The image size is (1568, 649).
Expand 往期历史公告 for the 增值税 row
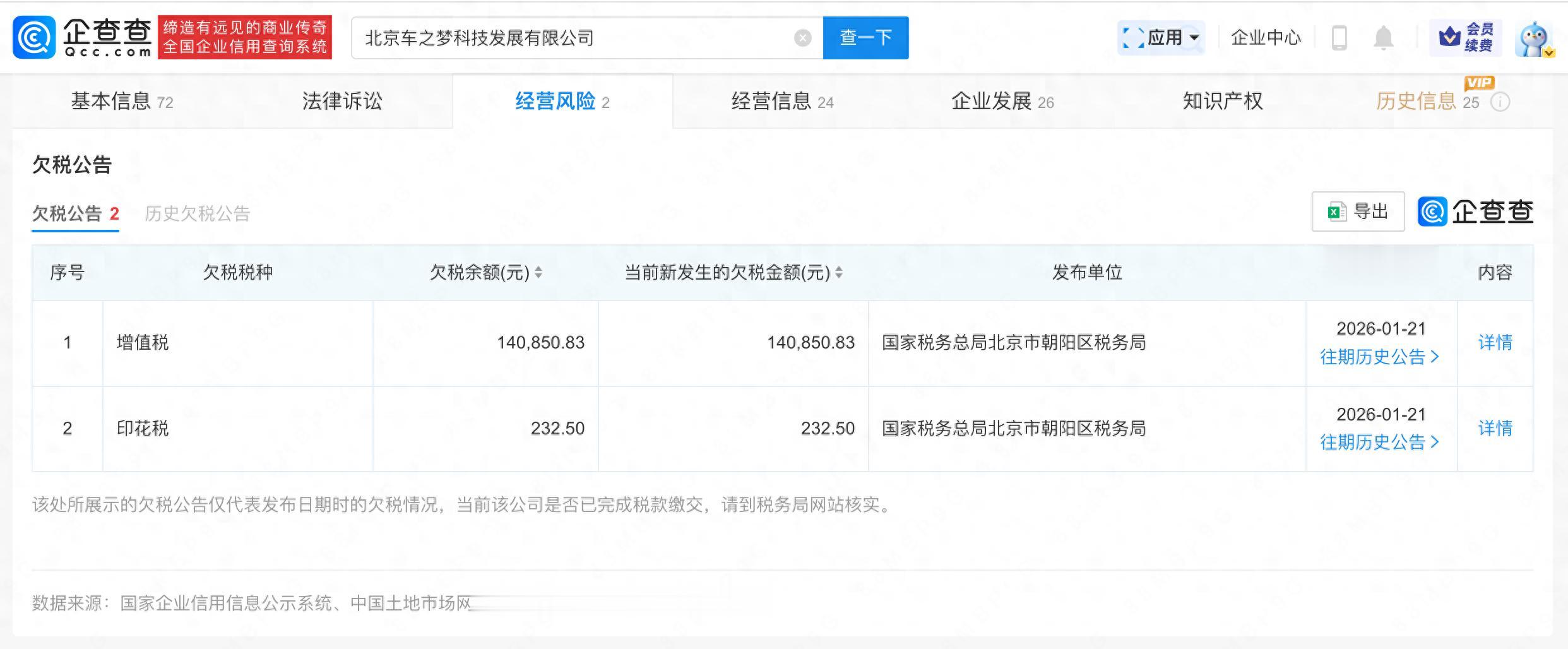pyautogui.click(x=1380, y=357)
